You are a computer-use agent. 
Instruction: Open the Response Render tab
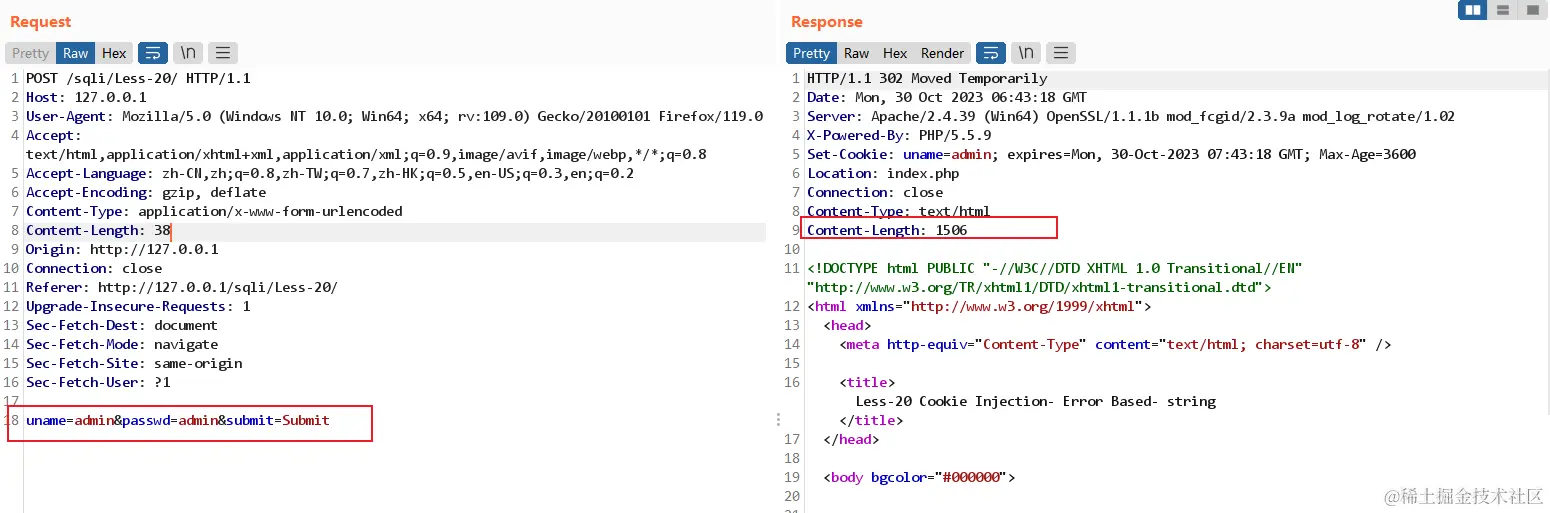point(942,53)
